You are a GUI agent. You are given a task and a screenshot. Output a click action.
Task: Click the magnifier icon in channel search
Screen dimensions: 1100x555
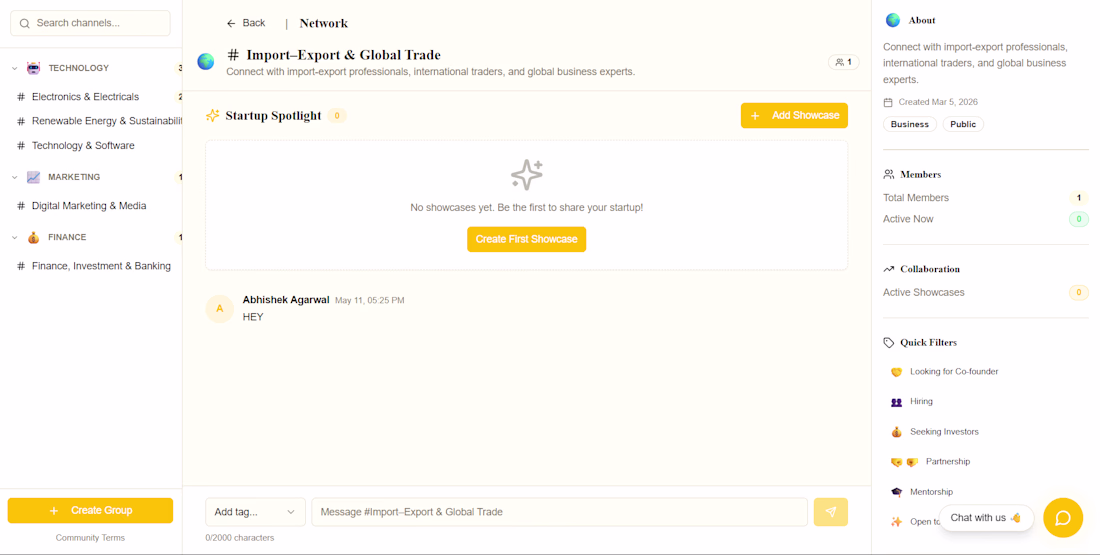click(25, 23)
